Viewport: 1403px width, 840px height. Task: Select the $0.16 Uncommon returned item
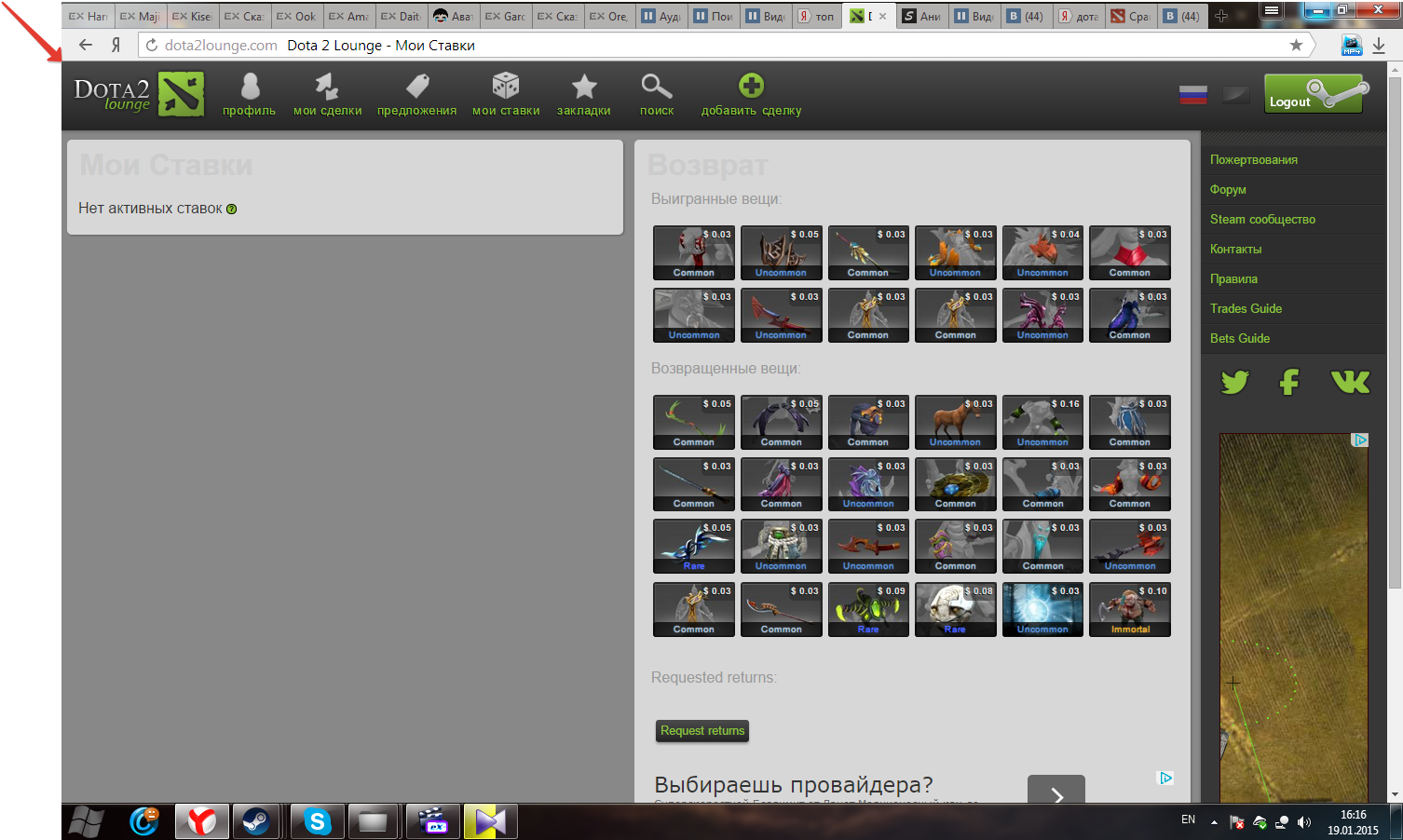point(1042,423)
